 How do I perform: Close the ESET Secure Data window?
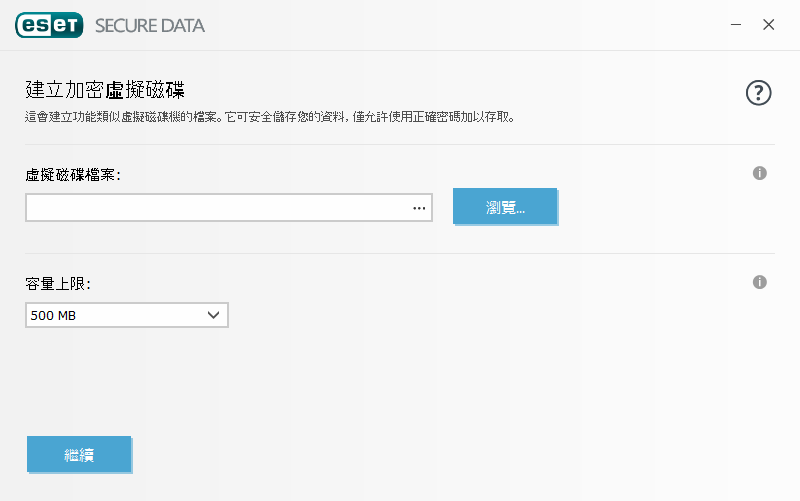click(x=768, y=25)
